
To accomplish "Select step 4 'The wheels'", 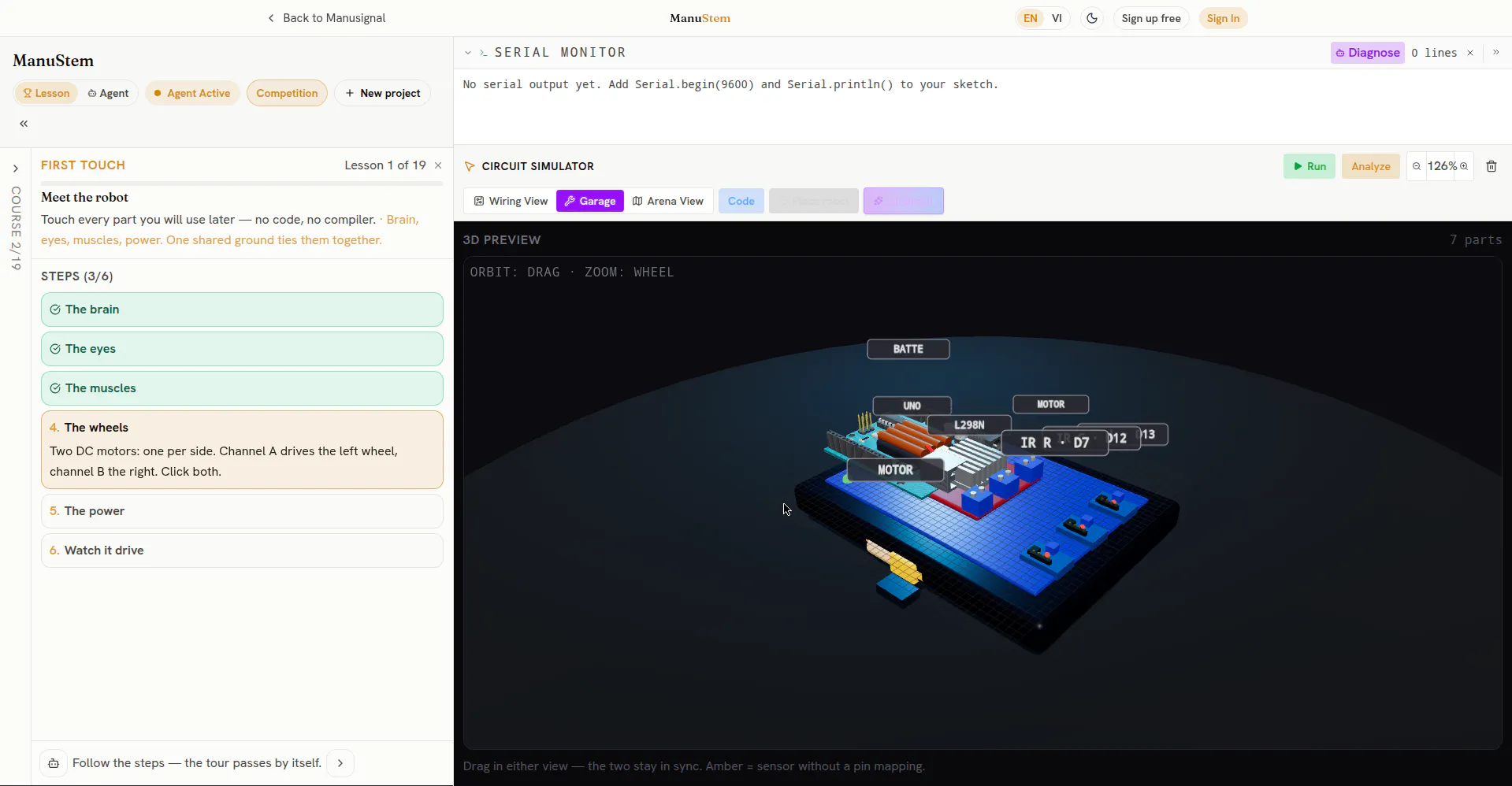I will (242, 450).
